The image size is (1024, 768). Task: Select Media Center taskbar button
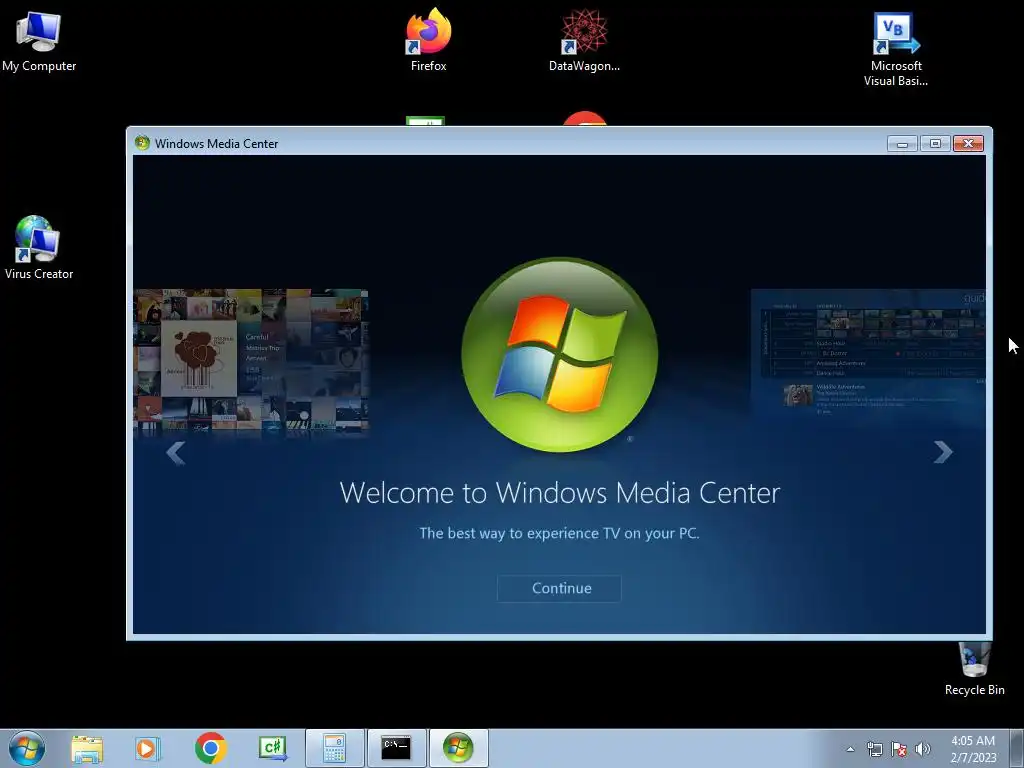458,748
